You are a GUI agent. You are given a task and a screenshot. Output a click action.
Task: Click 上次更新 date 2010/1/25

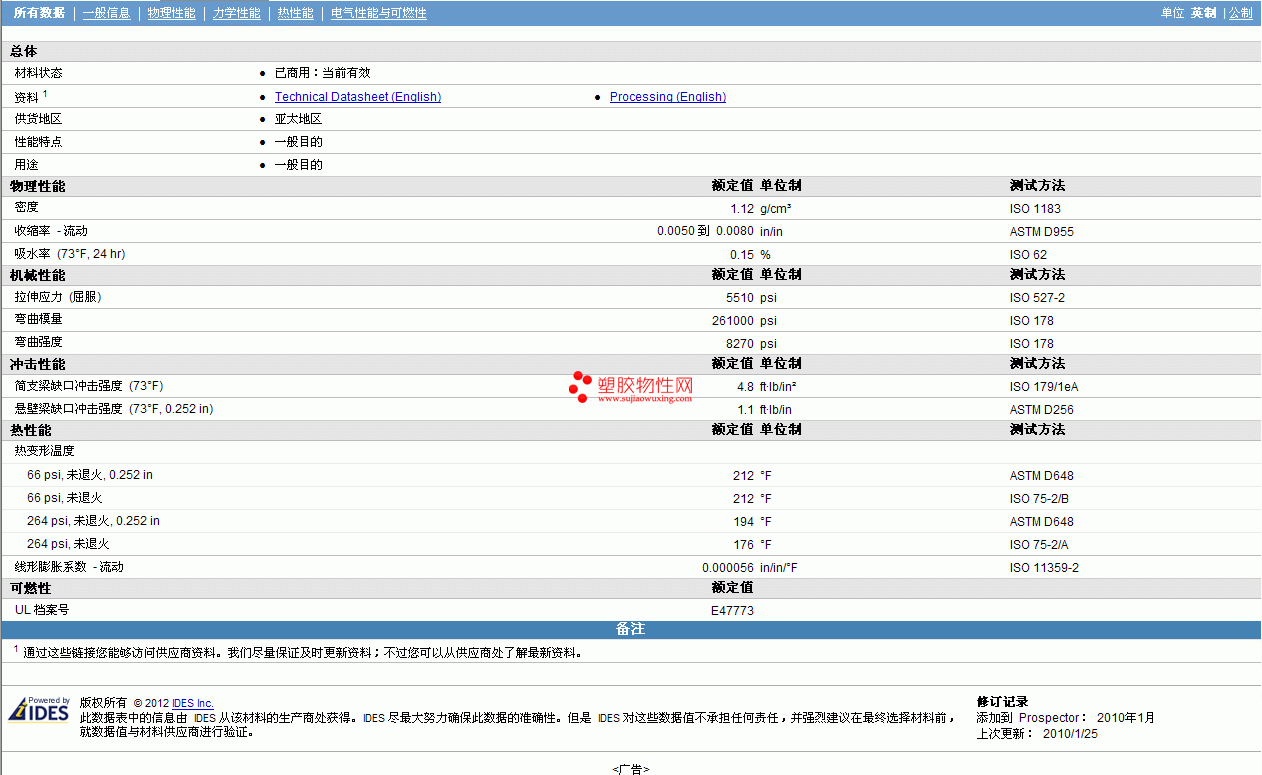click(x=1070, y=733)
